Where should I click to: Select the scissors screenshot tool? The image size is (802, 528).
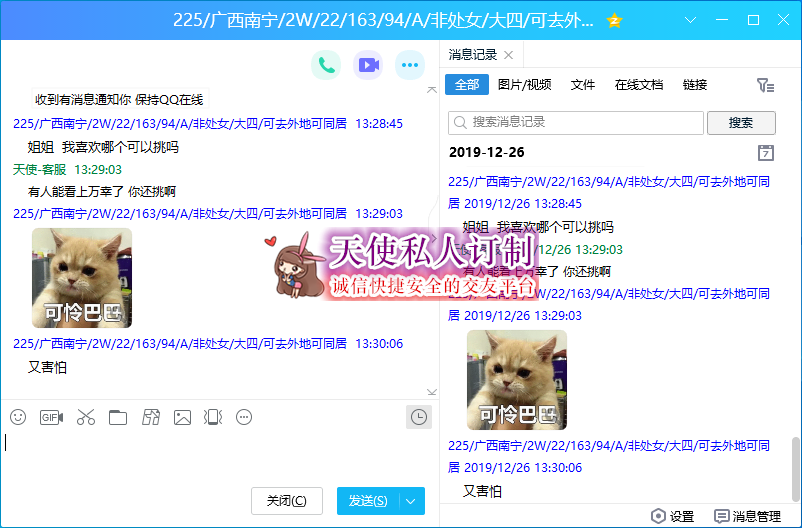[x=85, y=417]
